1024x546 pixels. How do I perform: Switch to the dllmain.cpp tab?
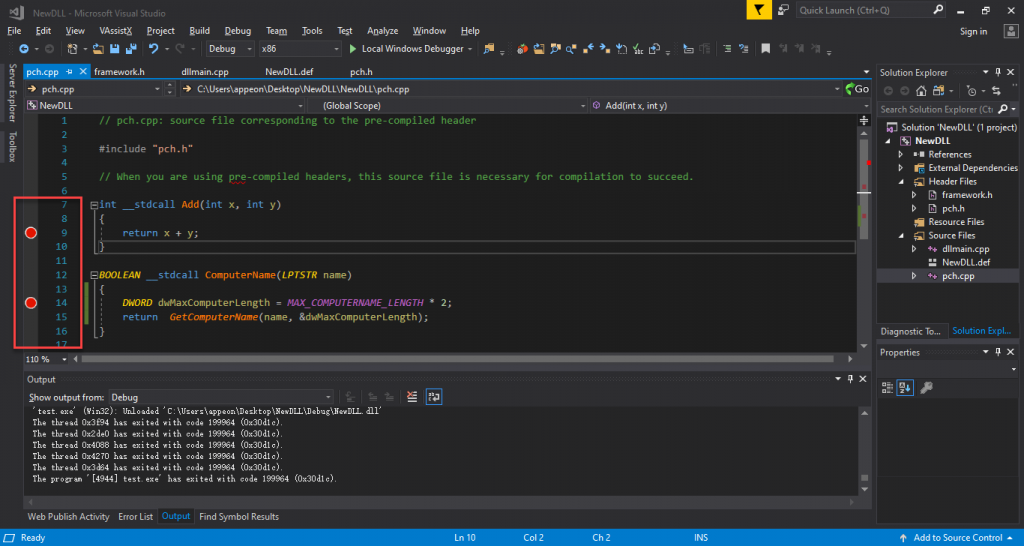tap(205, 72)
